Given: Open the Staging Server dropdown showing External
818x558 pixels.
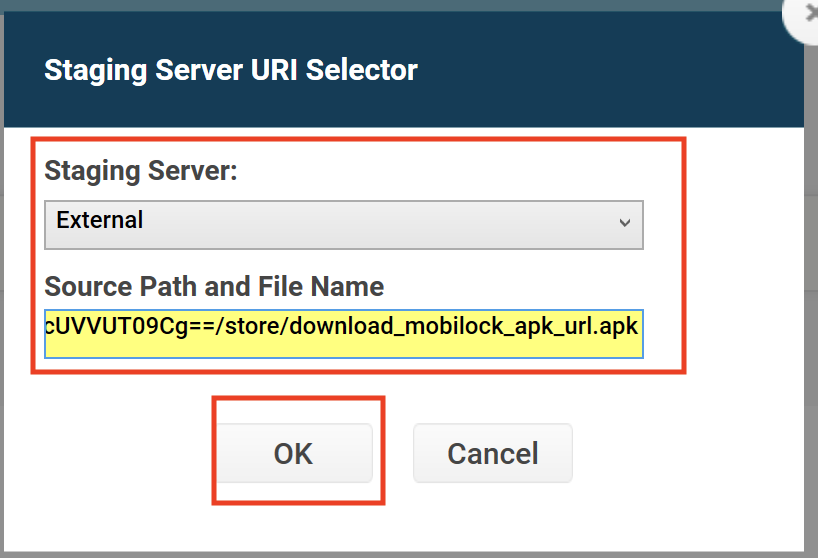Looking at the screenshot, I should coord(344,225).
